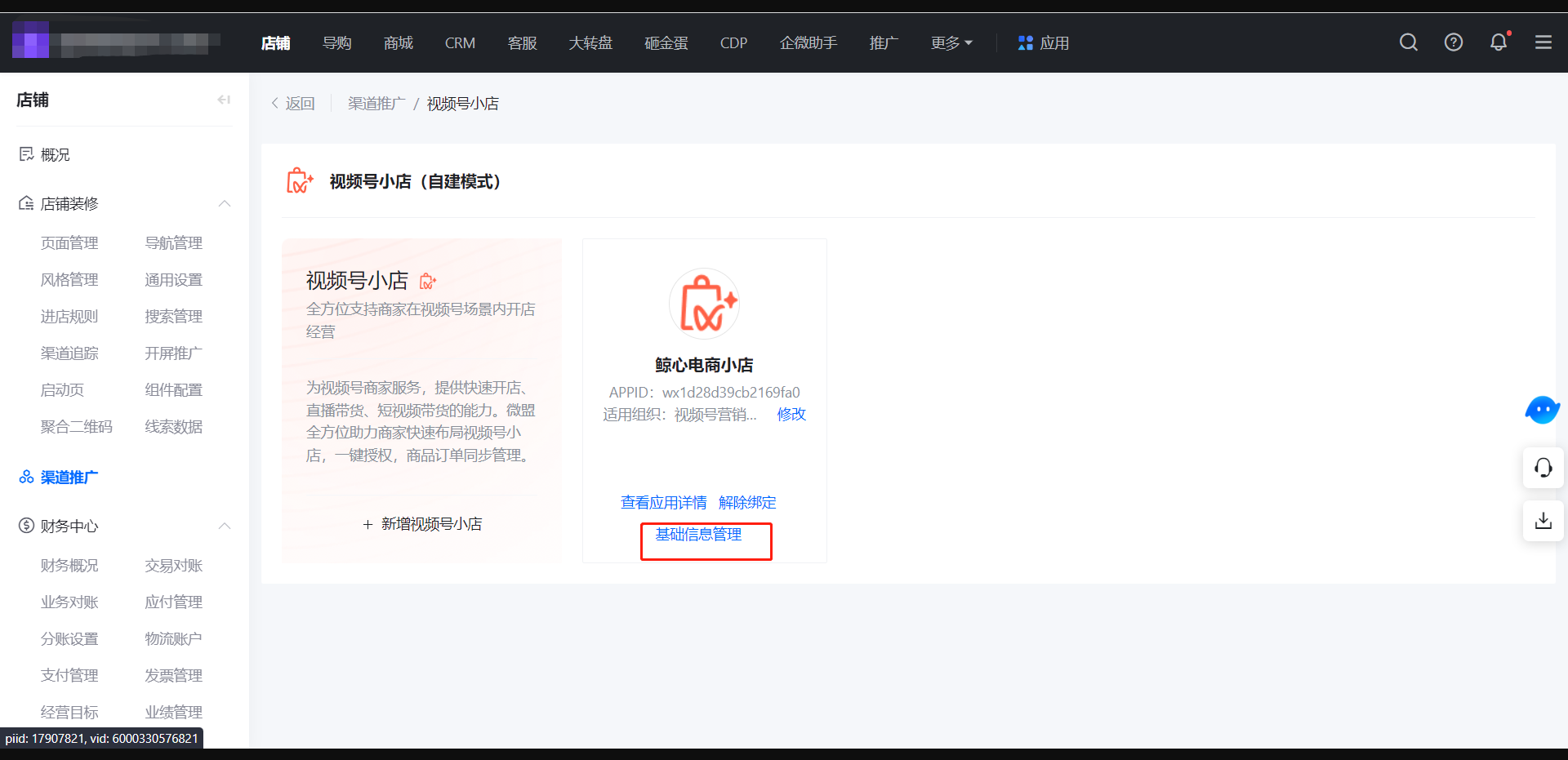This screenshot has height=760, width=1568.
Task: Click the 概况 overview icon
Action: 26,154
